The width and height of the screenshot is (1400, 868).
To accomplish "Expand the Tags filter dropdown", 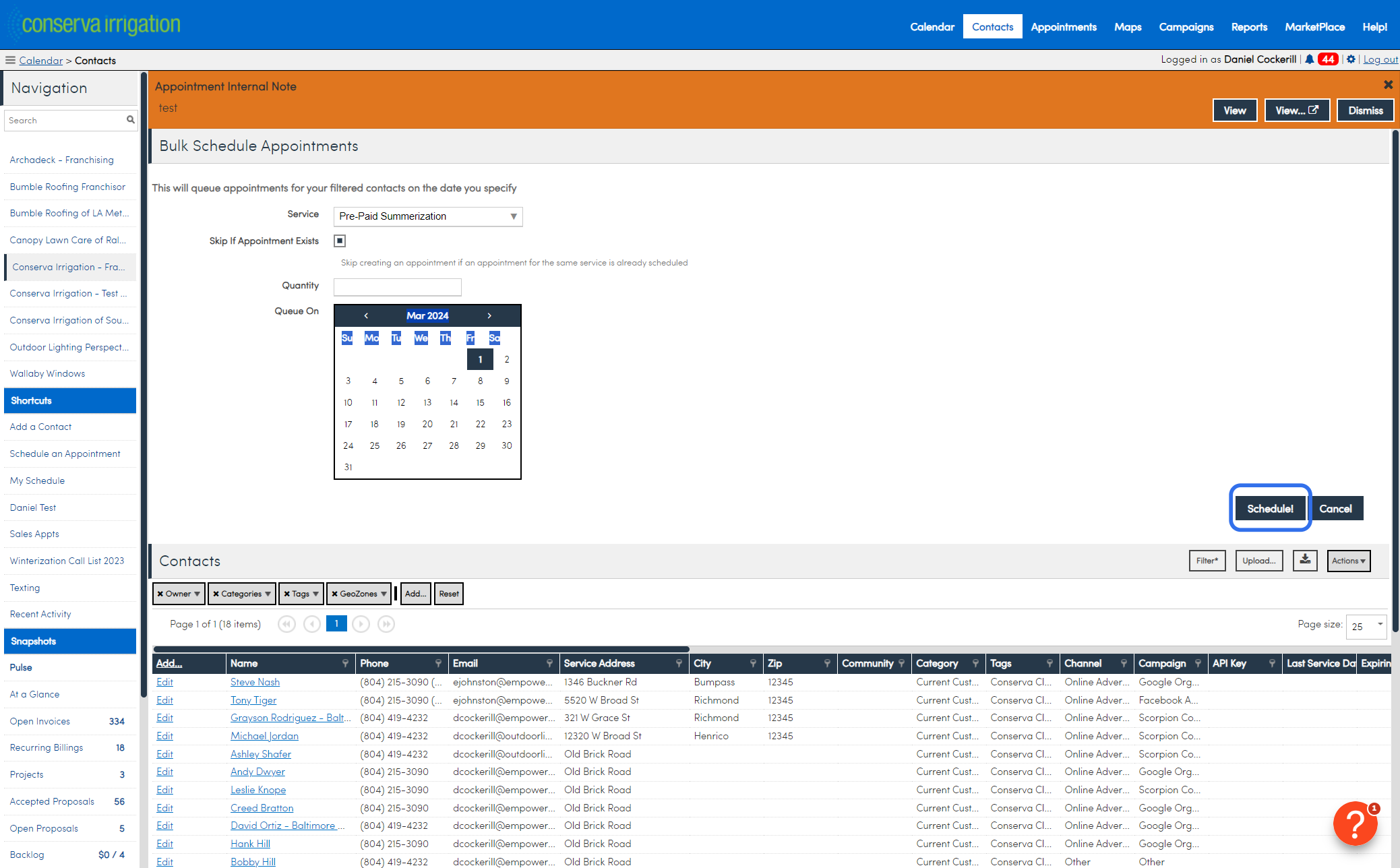I will point(315,594).
